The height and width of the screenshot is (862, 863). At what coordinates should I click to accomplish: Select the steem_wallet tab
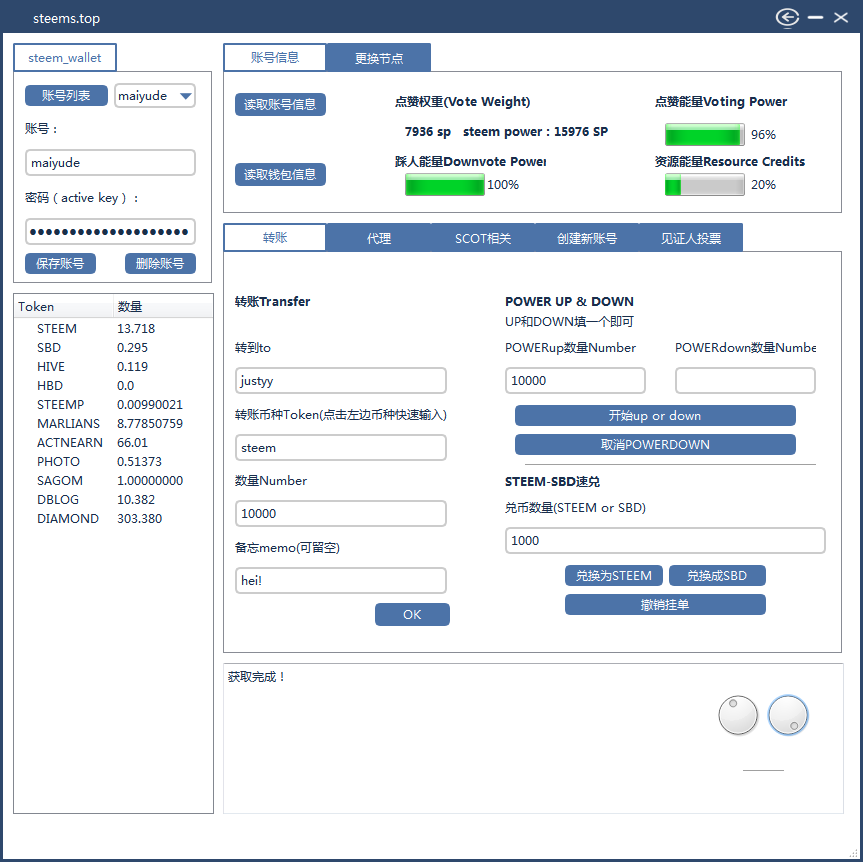[65, 57]
